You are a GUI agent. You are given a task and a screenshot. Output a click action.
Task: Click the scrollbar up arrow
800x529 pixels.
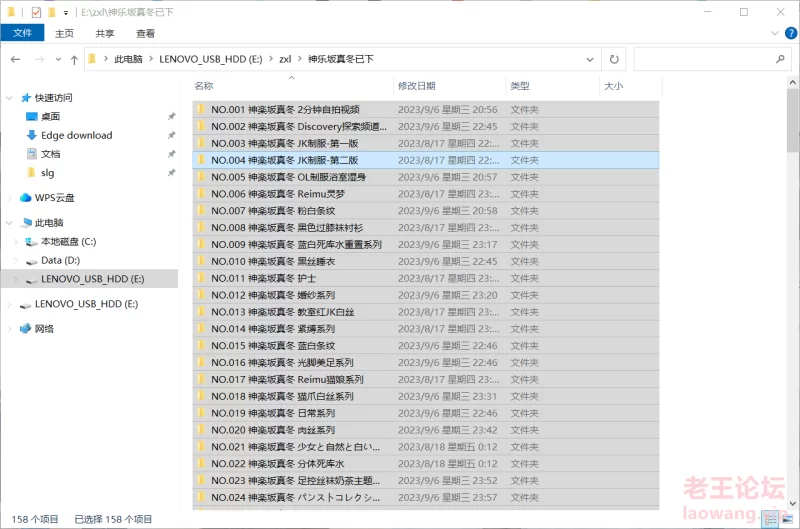(x=792, y=82)
